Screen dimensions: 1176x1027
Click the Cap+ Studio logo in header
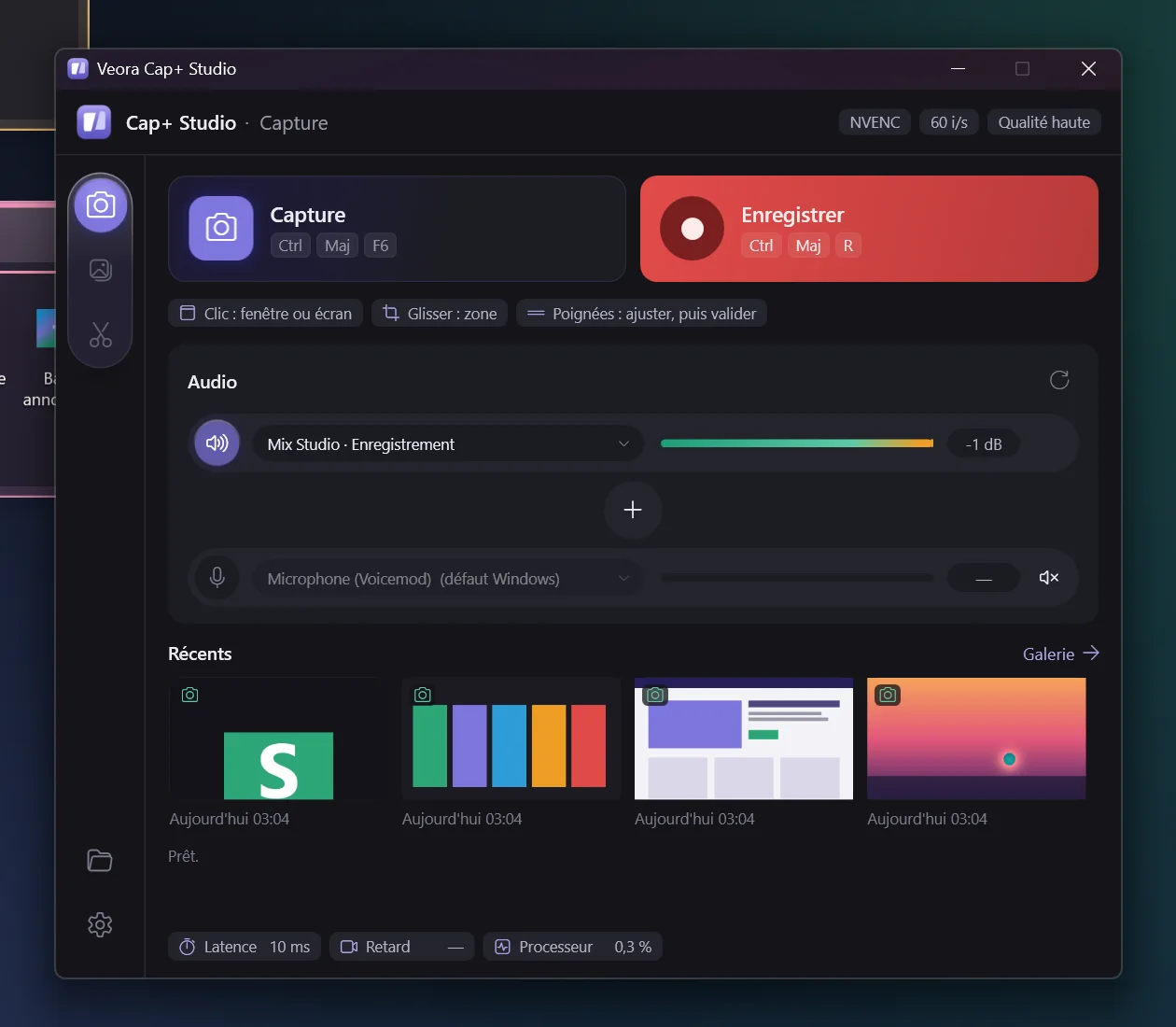(94, 122)
